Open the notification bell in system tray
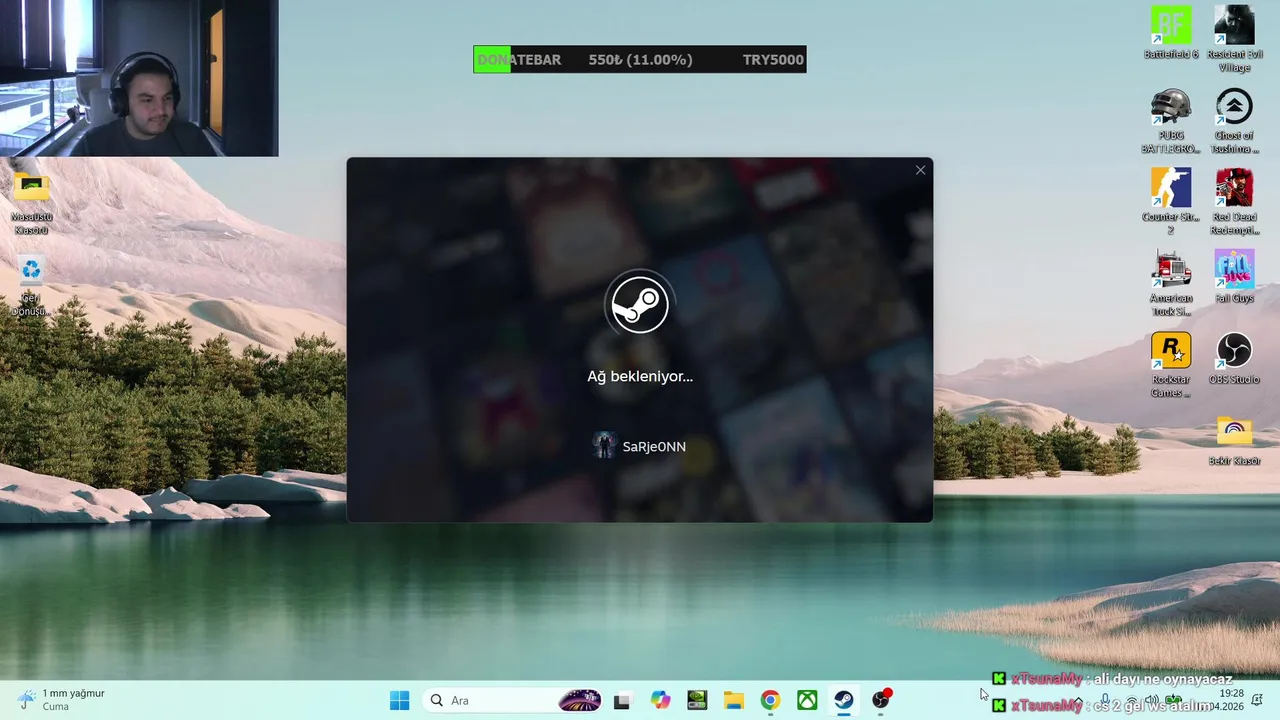 tap(1258, 700)
